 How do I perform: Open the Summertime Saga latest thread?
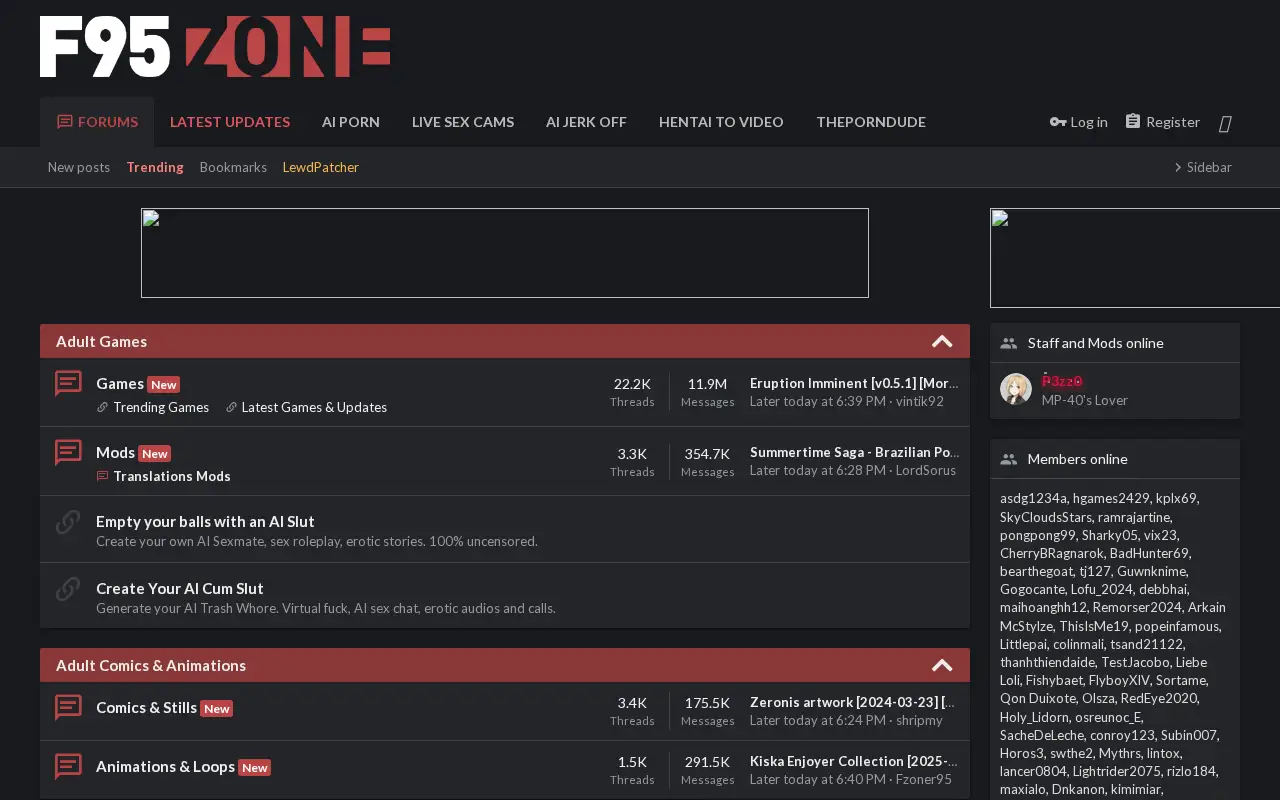[x=854, y=452]
